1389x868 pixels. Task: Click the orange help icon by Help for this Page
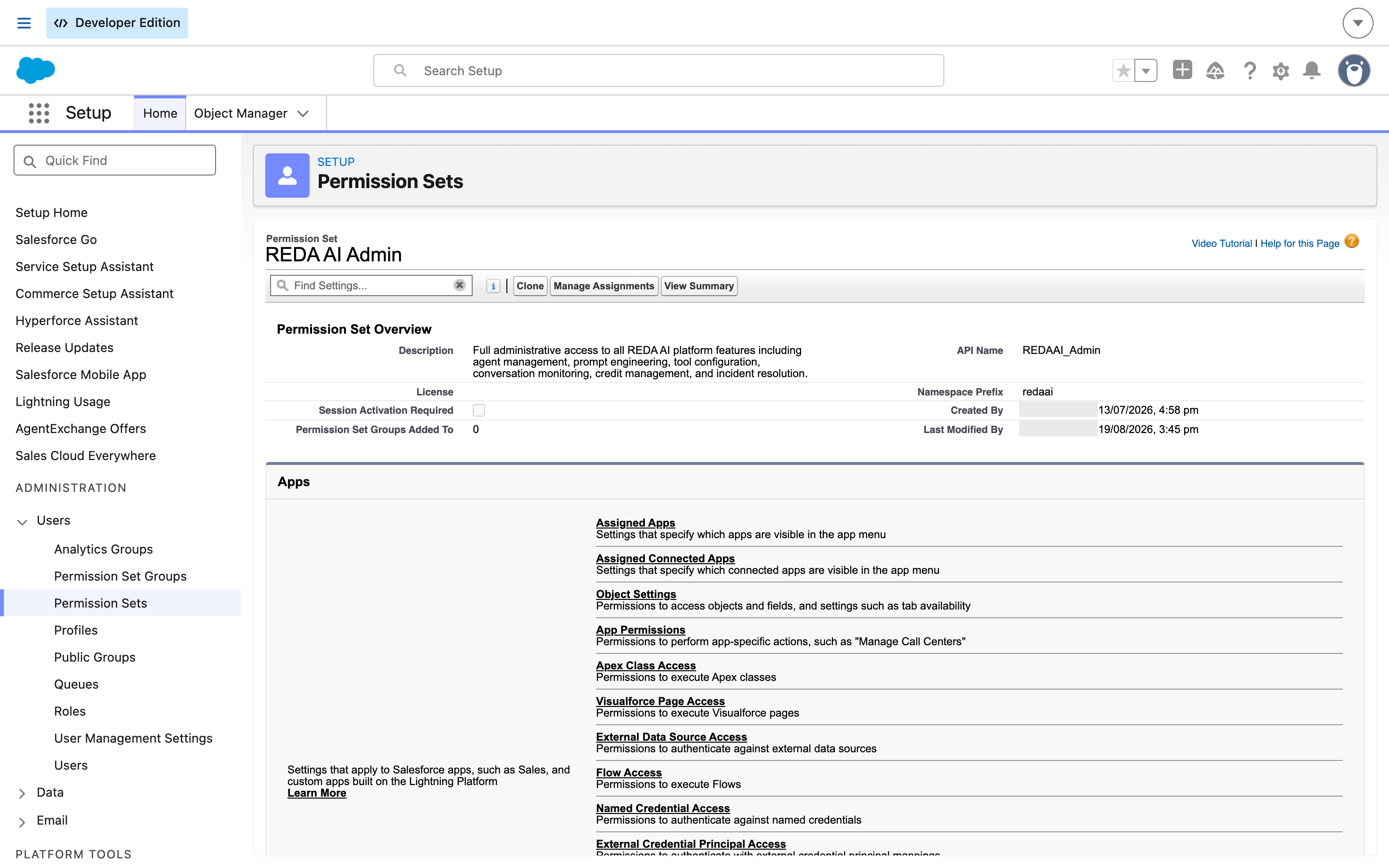tap(1352, 242)
